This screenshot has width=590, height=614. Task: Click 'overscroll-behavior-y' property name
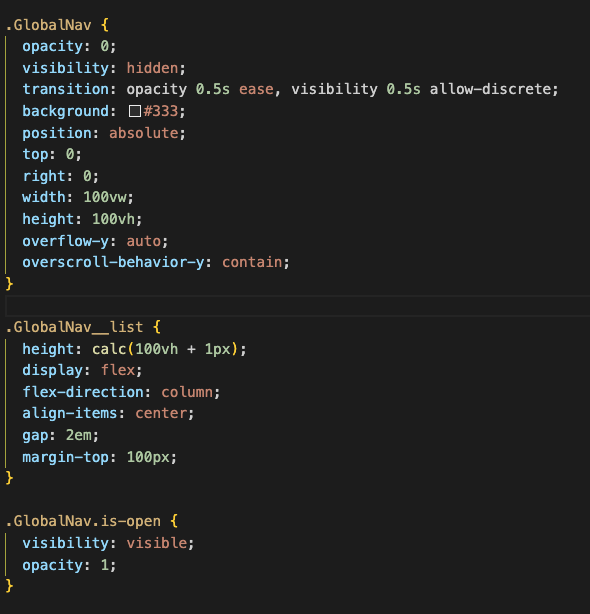point(113,262)
